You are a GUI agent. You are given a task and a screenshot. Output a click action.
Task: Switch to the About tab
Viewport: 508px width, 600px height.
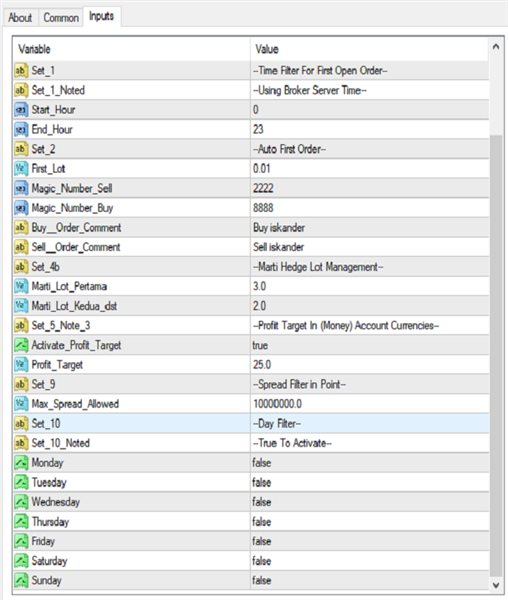pos(20,18)
